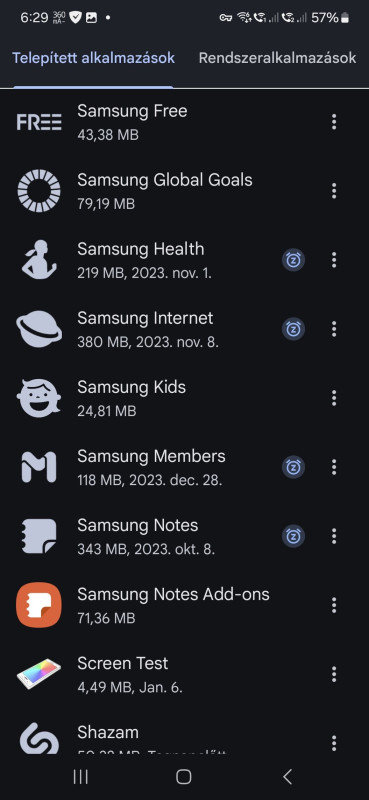Image resolution: width=369 pixels, height=800 pixels.
Task: Tap the Samsung Internet planet icon
Action: click(x=39, y=329)
